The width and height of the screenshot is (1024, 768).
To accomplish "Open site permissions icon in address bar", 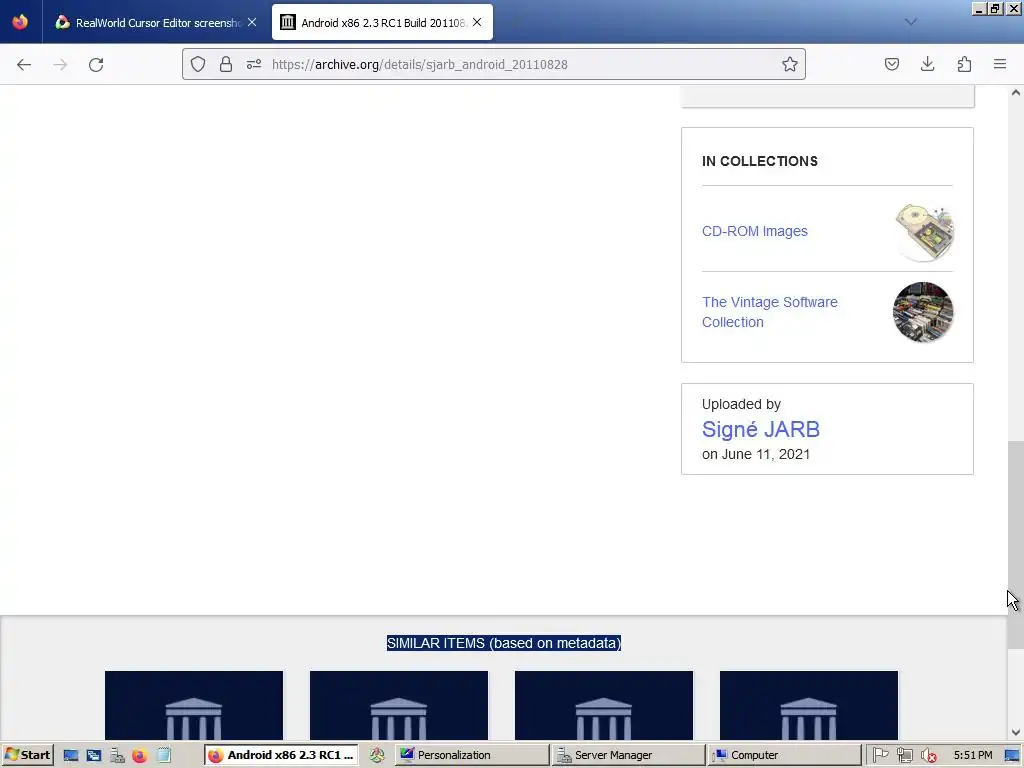I will 254,64.
